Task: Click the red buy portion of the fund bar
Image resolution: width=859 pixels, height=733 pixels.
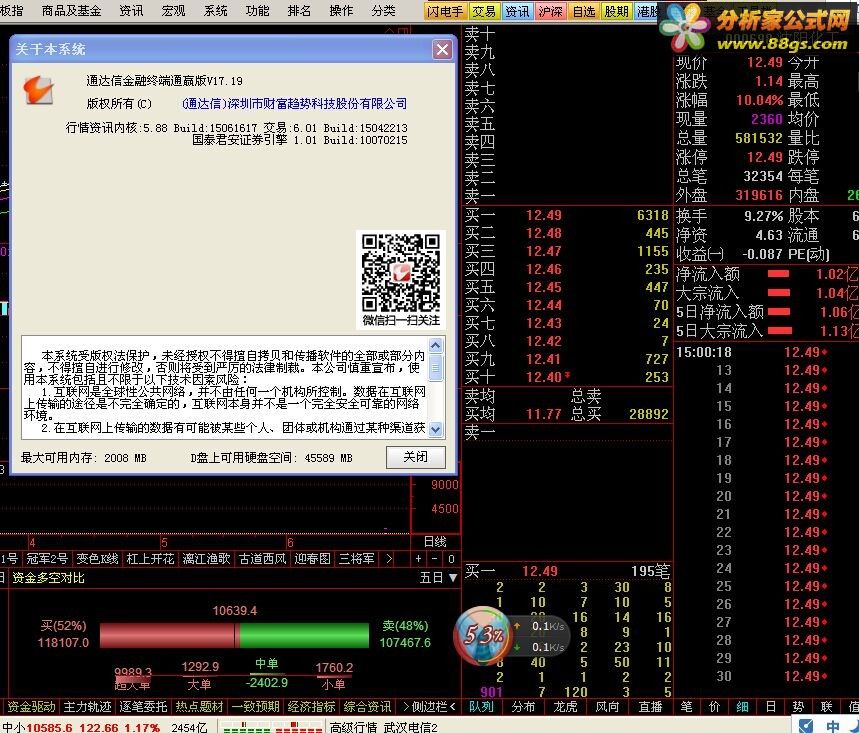Action: tap(168, 635)
